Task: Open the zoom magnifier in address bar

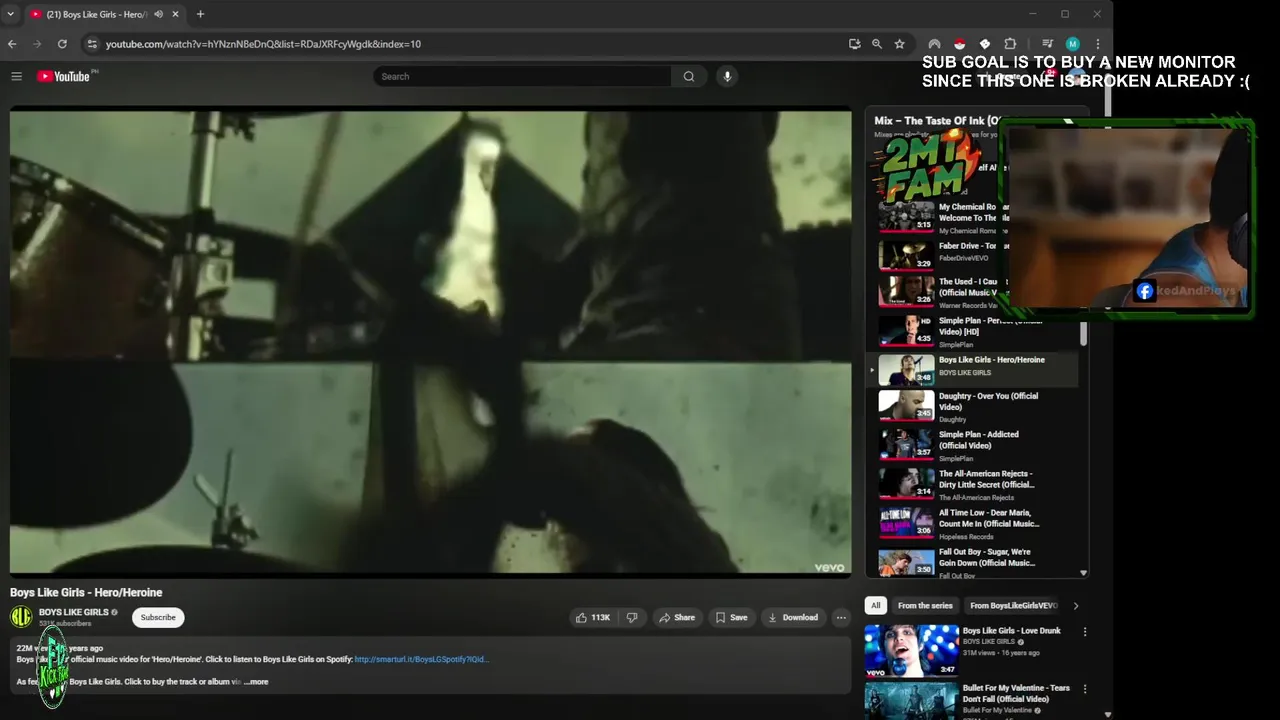Action: point(877,44)
